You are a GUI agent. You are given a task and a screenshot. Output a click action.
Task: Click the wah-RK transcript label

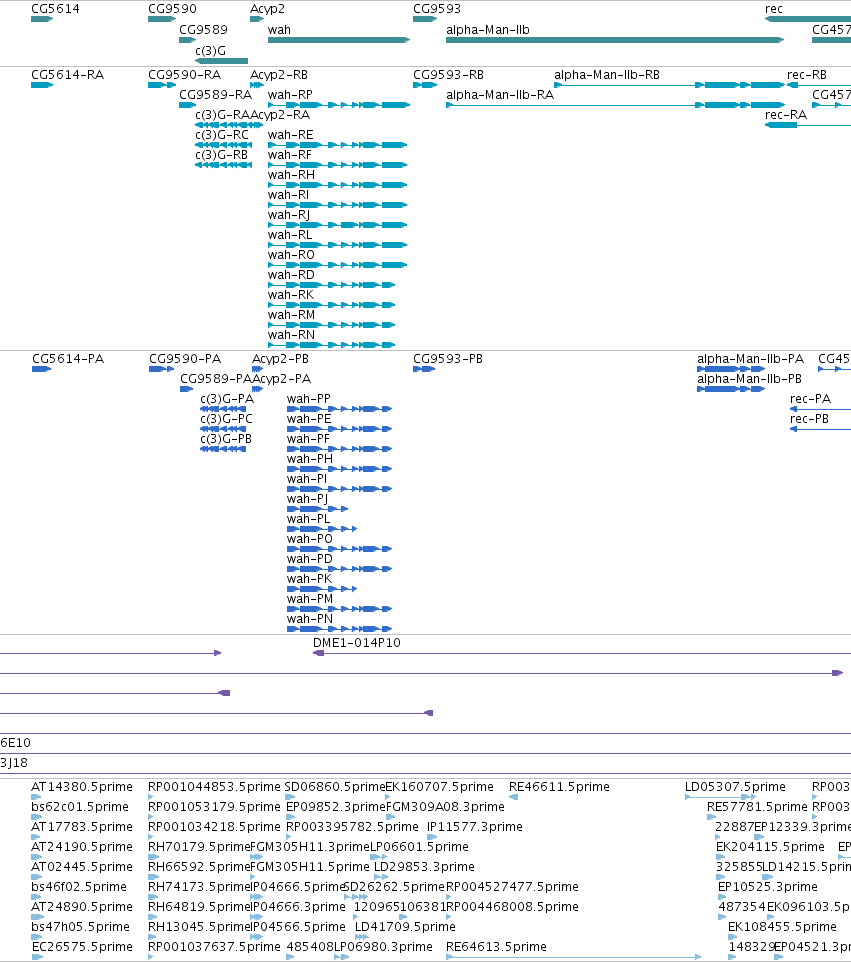[x=291, y=295]
